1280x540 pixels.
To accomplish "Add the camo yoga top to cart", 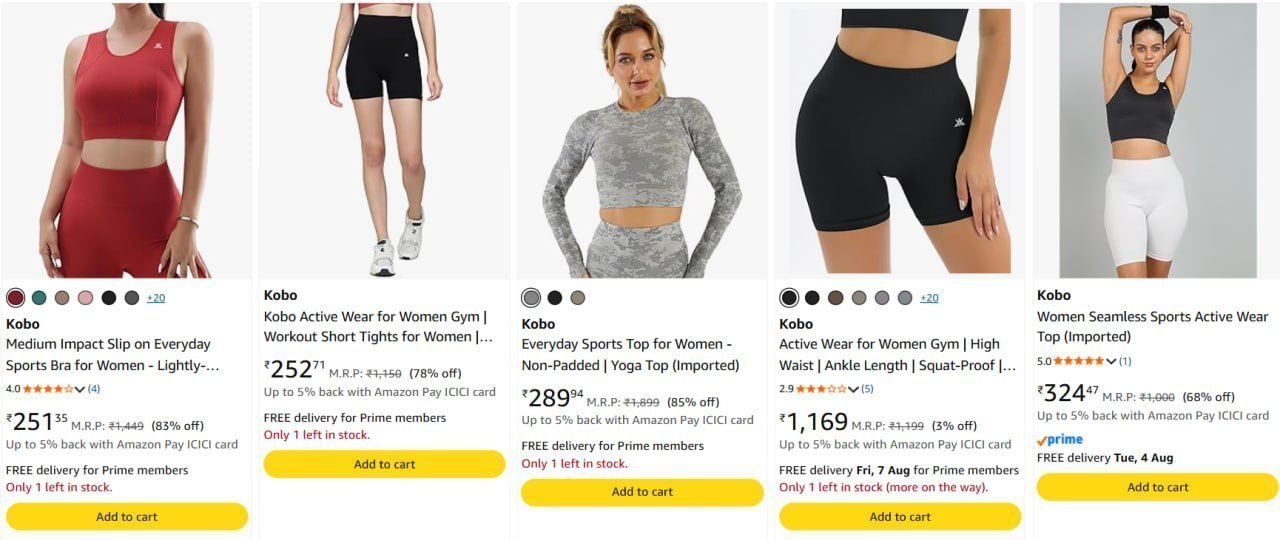I will tap(643, 492).
